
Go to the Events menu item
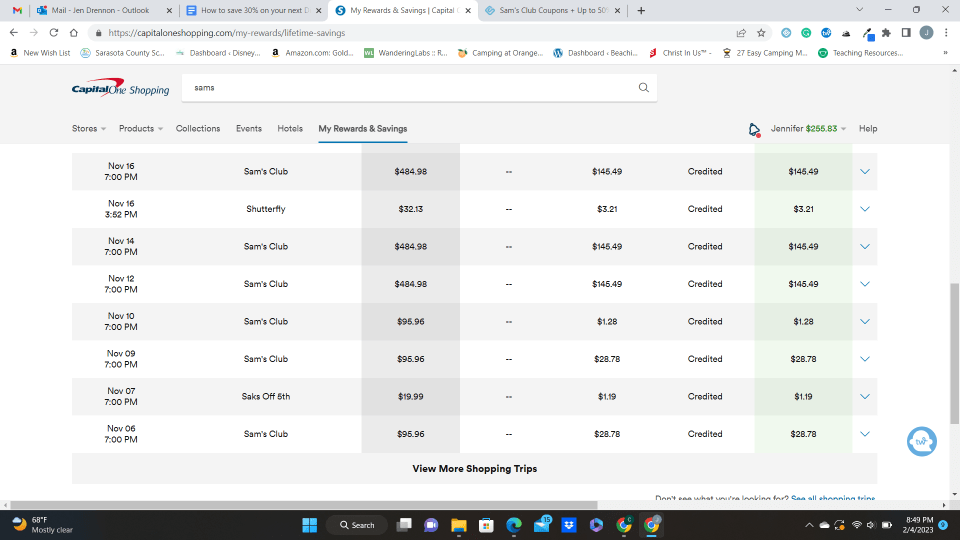[x=249, y=129]
